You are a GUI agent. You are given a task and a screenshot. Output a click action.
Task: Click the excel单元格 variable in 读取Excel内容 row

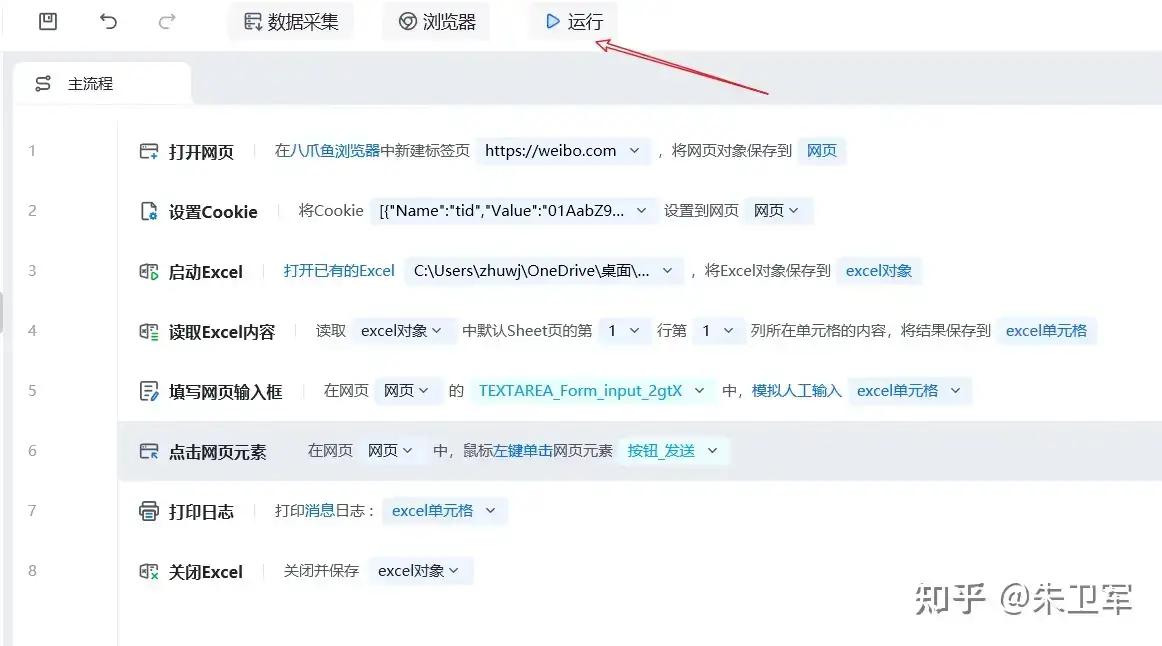coord(1046,331)
